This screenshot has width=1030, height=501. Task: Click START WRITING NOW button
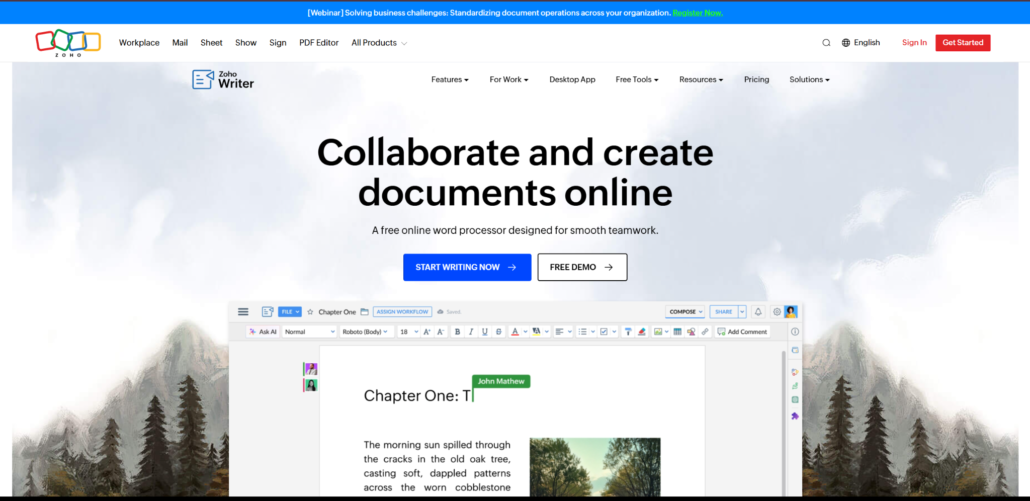click(x=467, y=267)
